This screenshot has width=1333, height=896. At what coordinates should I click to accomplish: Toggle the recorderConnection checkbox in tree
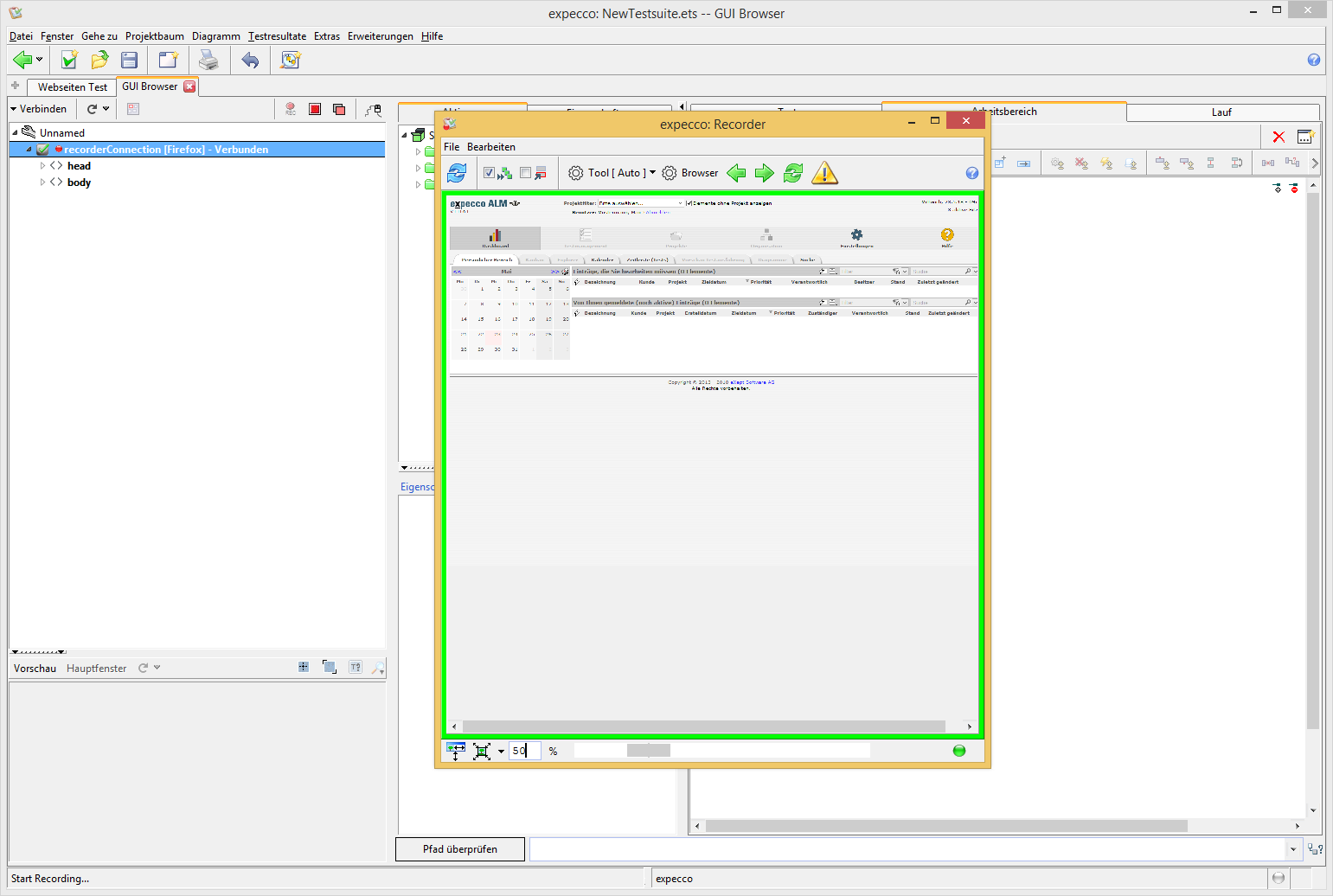click(42, 150)
